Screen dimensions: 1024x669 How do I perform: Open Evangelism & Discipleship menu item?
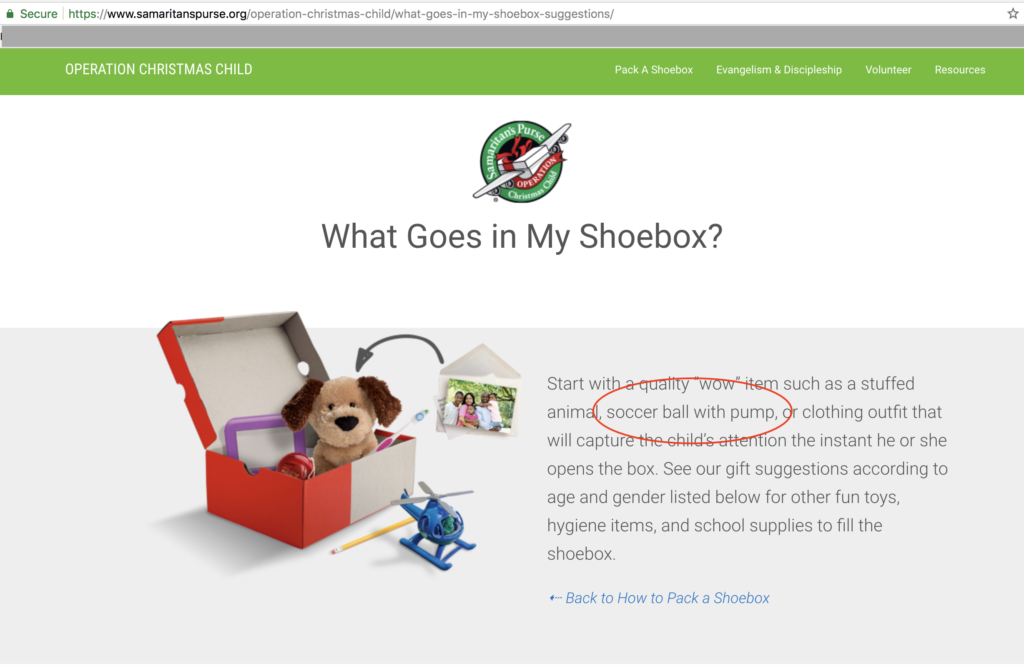(778, 70)
